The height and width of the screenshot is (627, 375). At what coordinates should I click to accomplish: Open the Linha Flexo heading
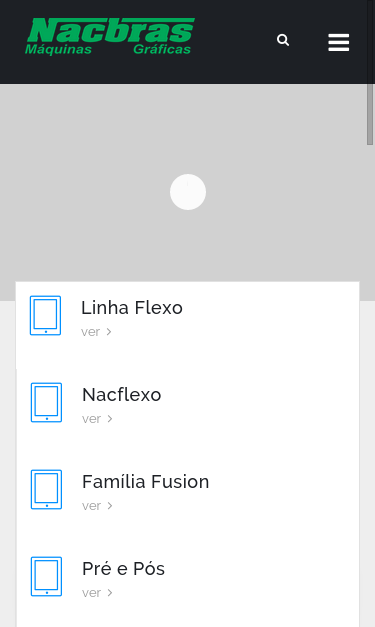[x=132, y=308]
